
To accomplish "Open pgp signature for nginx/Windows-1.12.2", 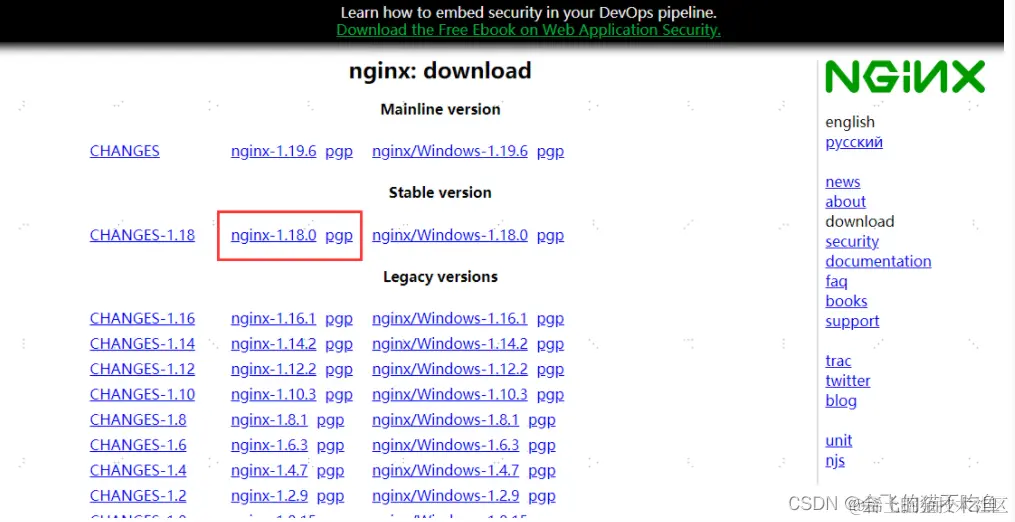I will pos(550,370).
